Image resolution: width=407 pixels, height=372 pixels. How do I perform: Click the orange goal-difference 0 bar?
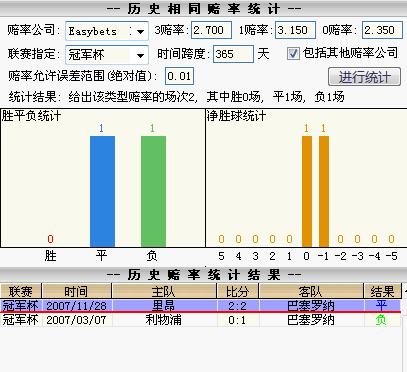307,191
